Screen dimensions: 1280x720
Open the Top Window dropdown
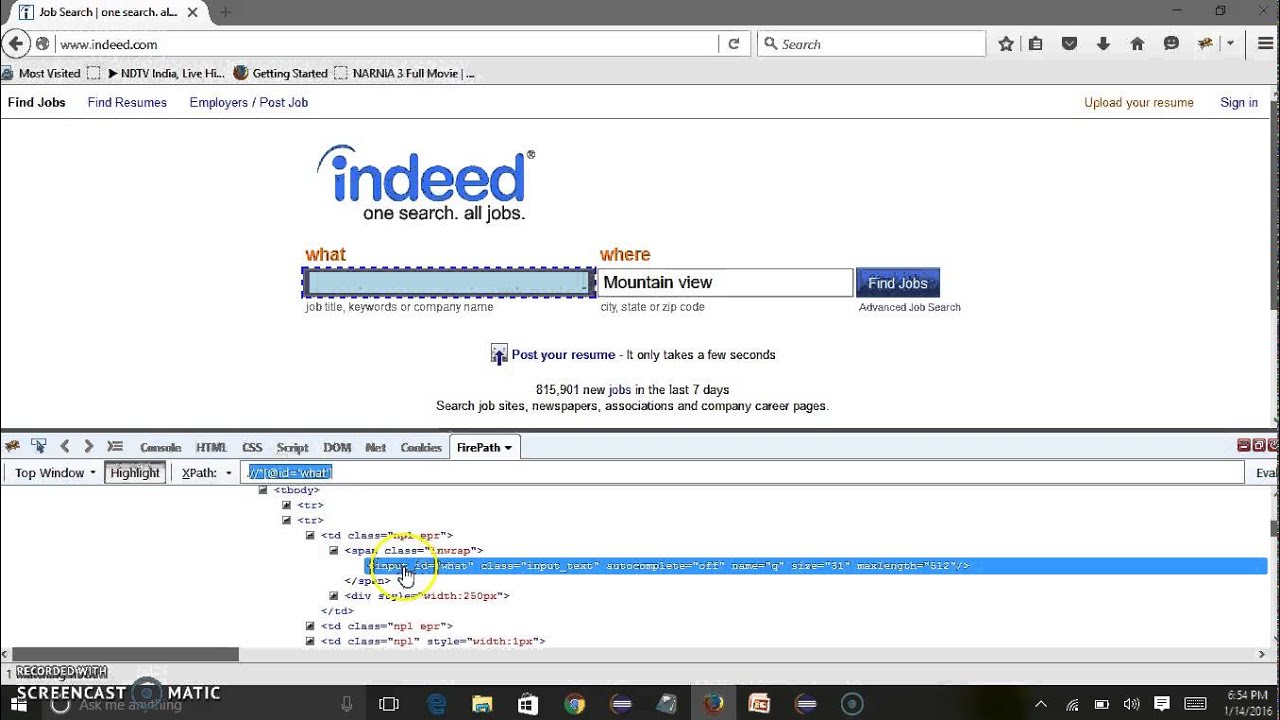[55, 473]
